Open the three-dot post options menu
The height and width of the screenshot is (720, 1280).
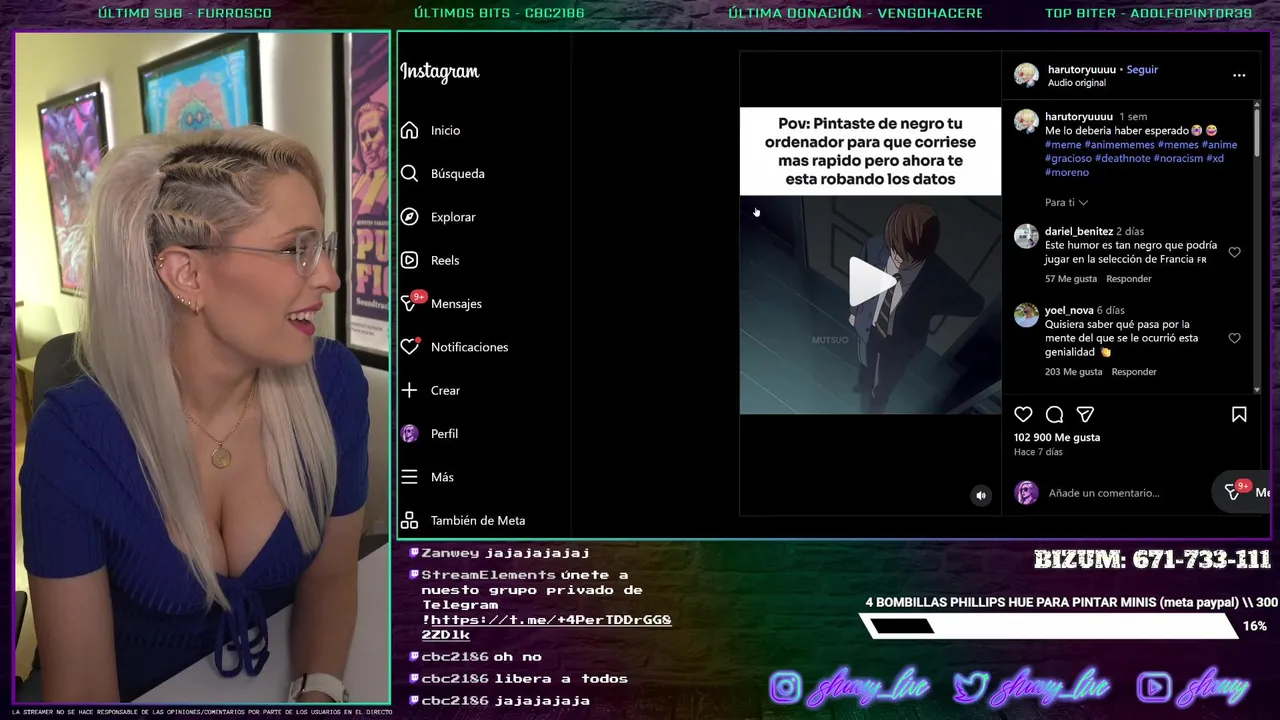click(1239, 75)
